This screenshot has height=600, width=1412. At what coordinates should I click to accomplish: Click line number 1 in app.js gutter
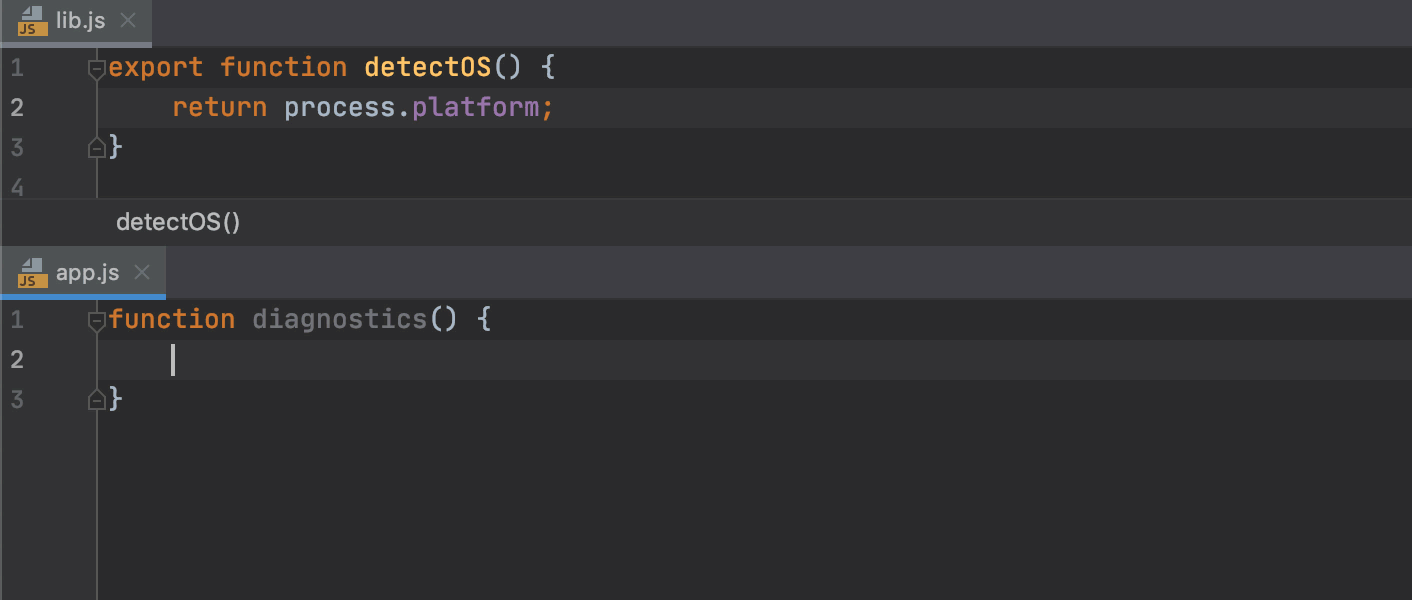click(16, 319)
